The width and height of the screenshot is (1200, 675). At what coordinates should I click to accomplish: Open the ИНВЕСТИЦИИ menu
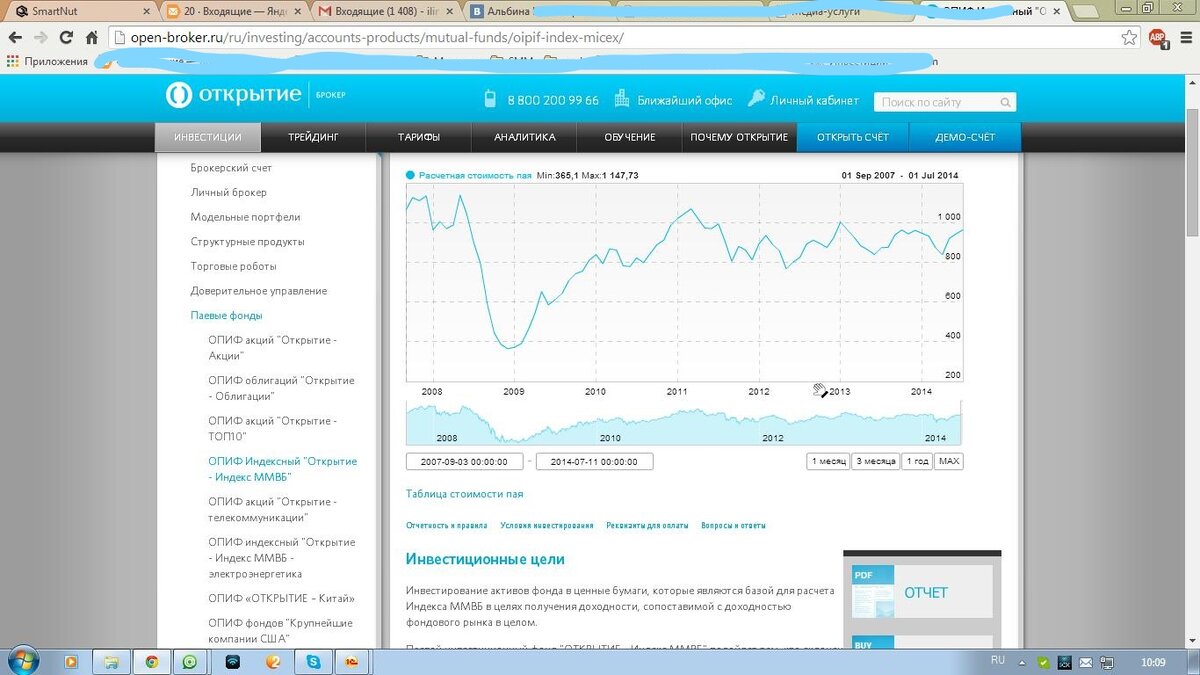(x=208, y=137)
